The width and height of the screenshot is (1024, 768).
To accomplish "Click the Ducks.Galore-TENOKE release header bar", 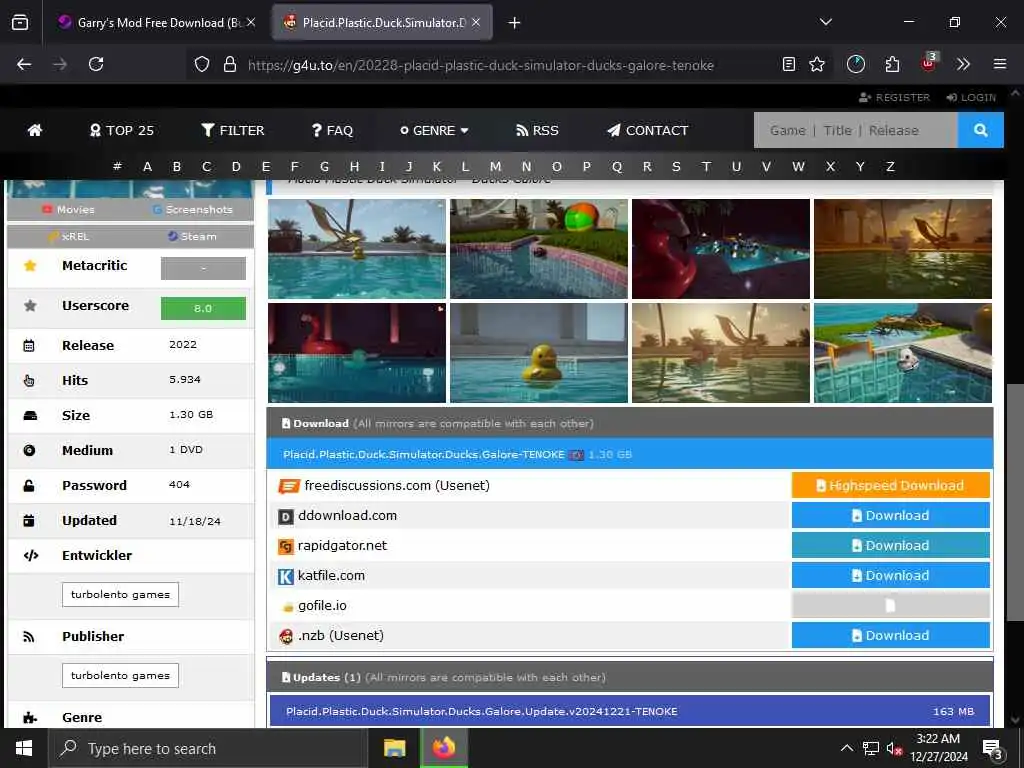I will [x=630, y=454].
